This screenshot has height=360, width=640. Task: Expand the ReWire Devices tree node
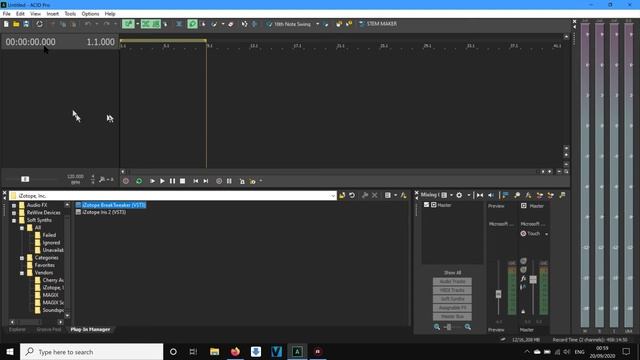(14, 213)
